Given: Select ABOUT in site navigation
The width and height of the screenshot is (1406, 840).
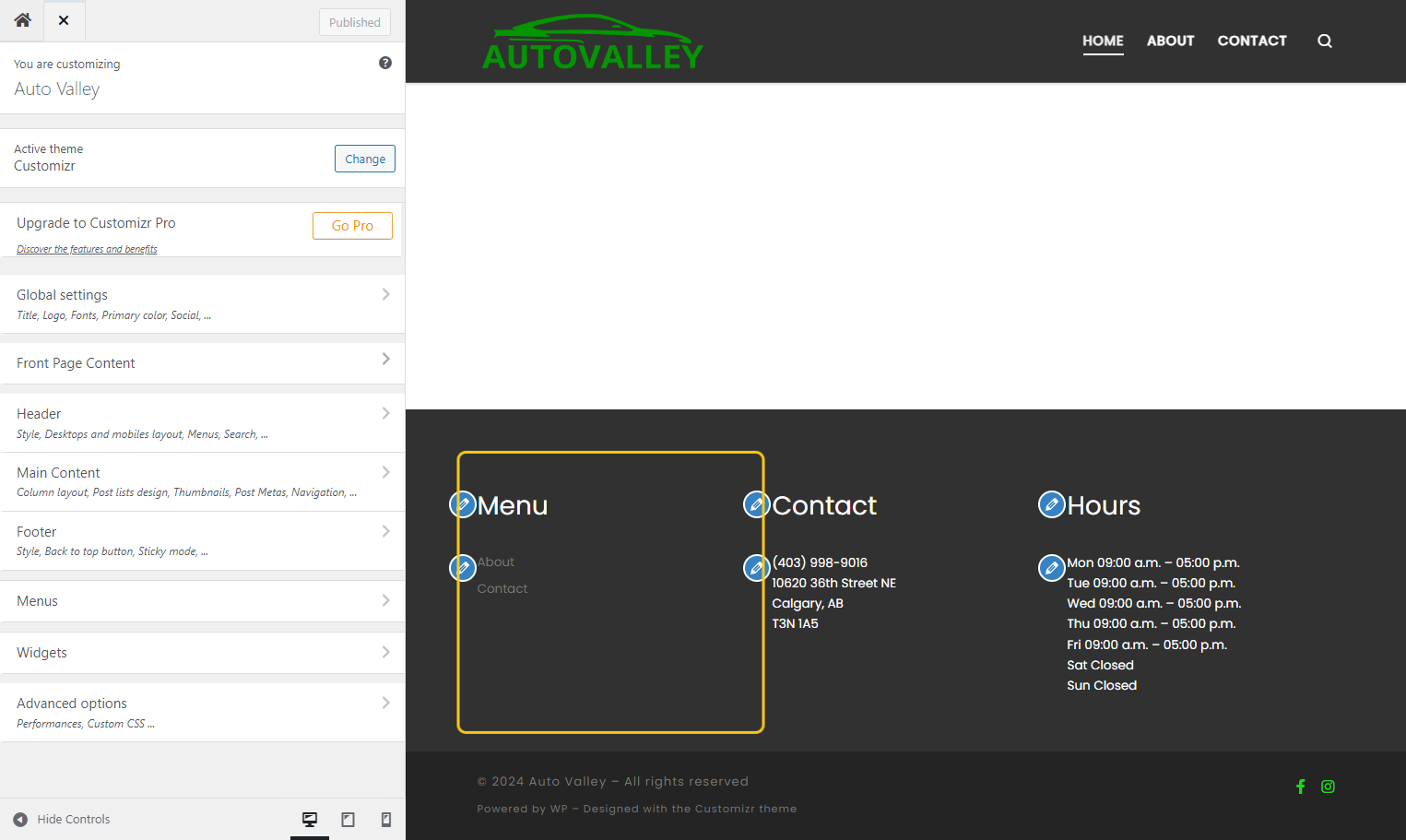Looking at the screenshot, I should tap(1171, 41).
